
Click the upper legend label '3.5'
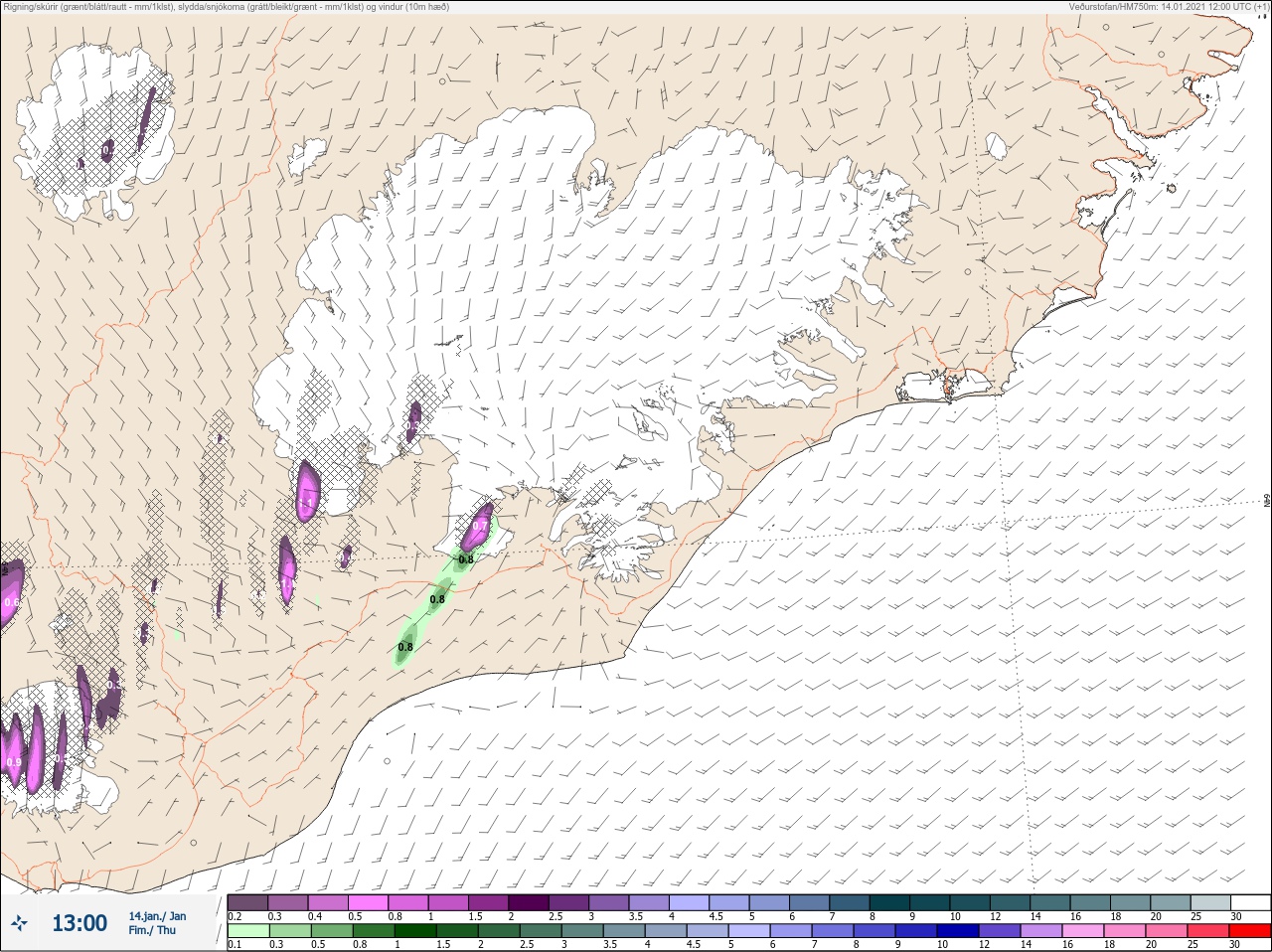[634, 916]
